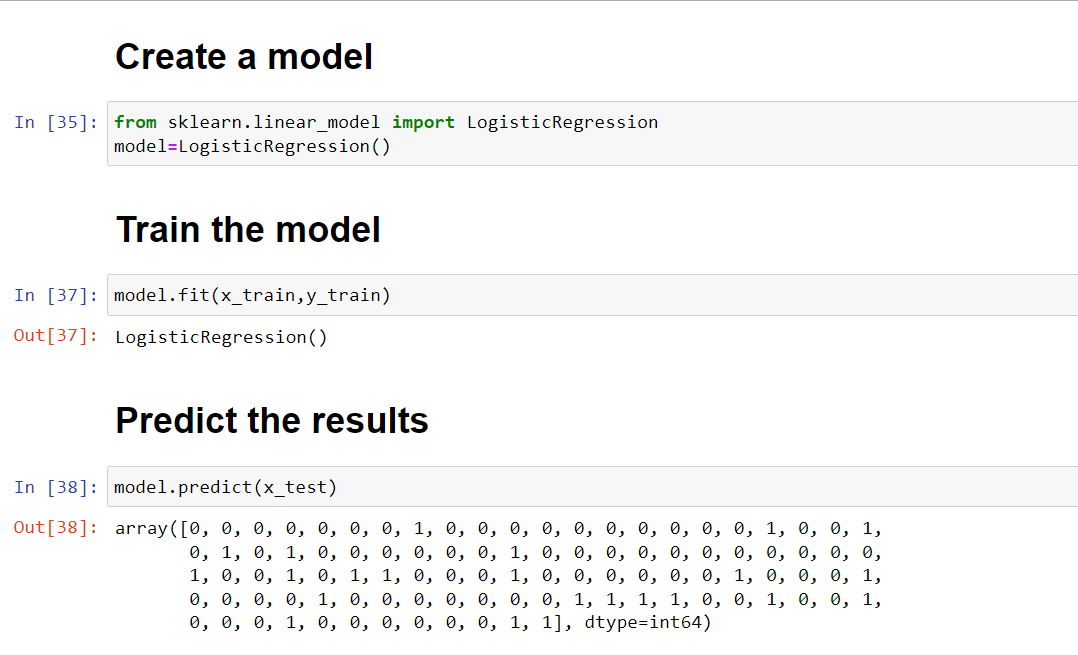Image resolution: width=1078 pixels, height=655 pixels.
Task: Click the "import" keyword in cell 35
Action: 423,122
